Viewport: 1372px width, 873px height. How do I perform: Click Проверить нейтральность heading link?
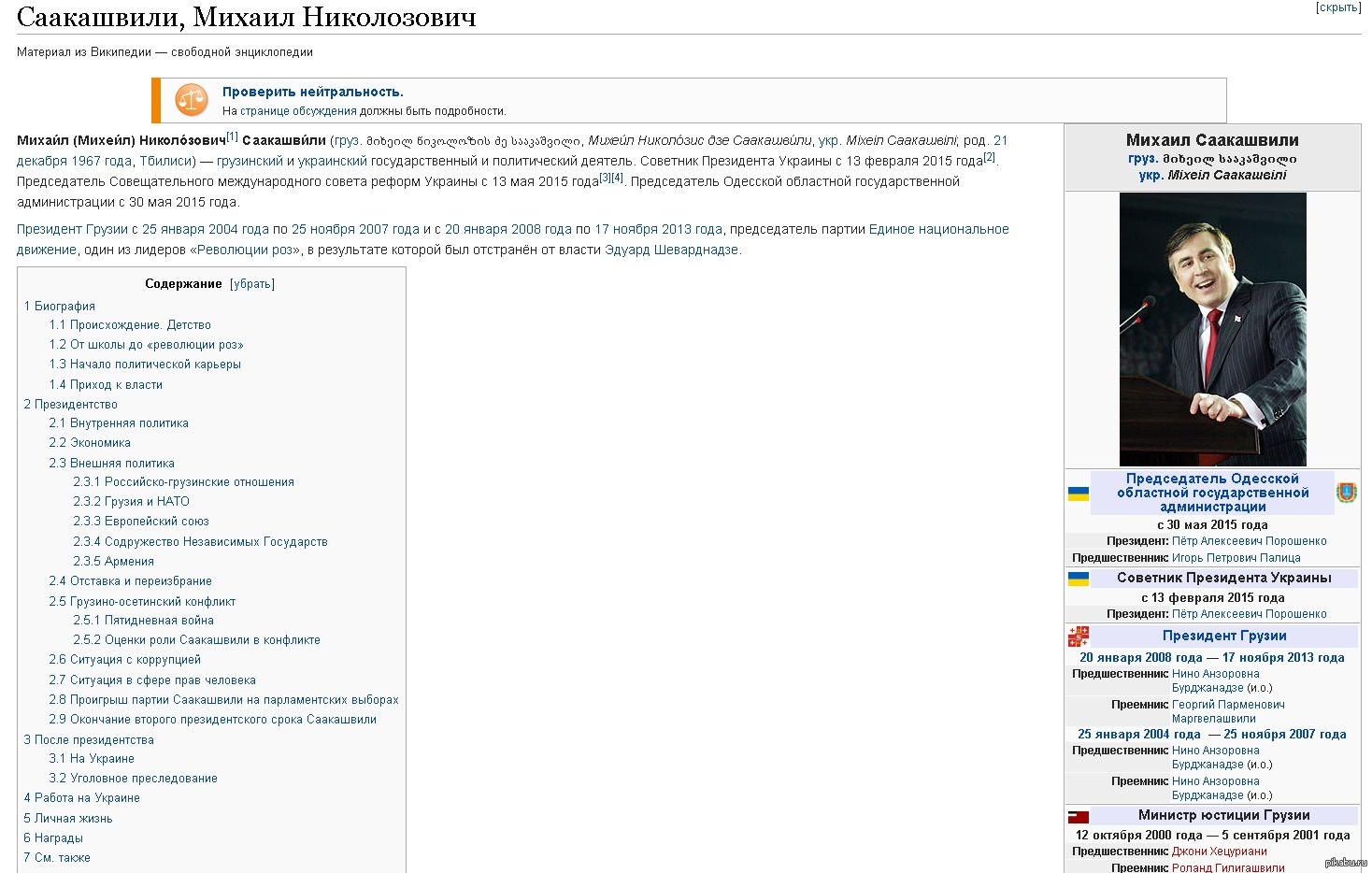coord(312,92)
